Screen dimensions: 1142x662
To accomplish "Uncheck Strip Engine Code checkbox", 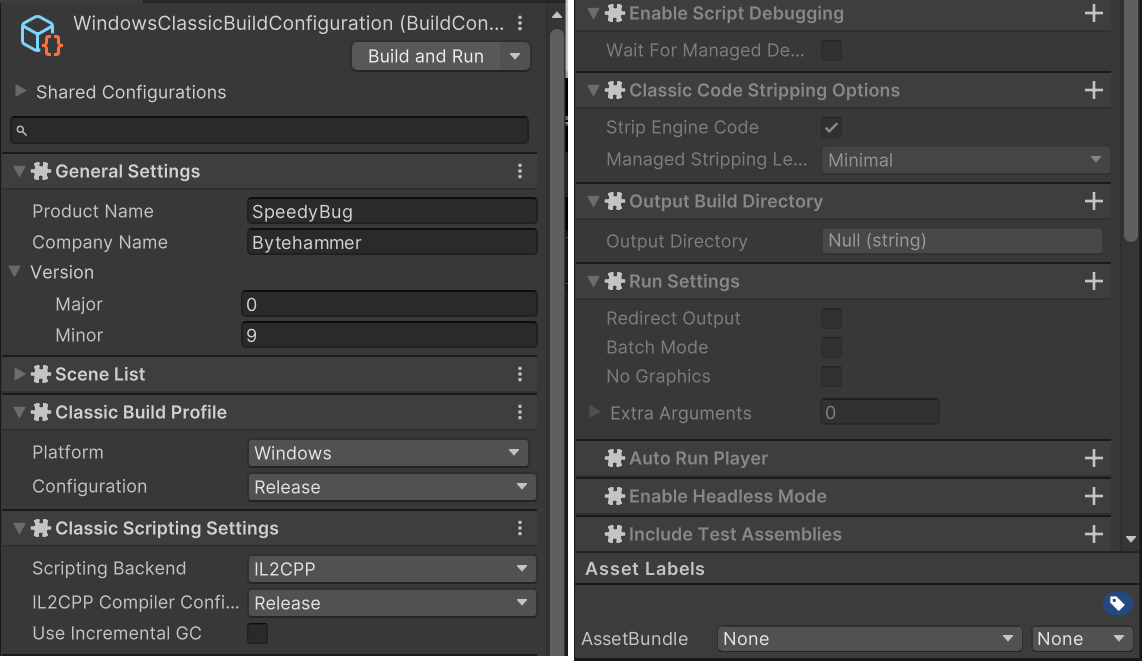I will coord(831,127).
